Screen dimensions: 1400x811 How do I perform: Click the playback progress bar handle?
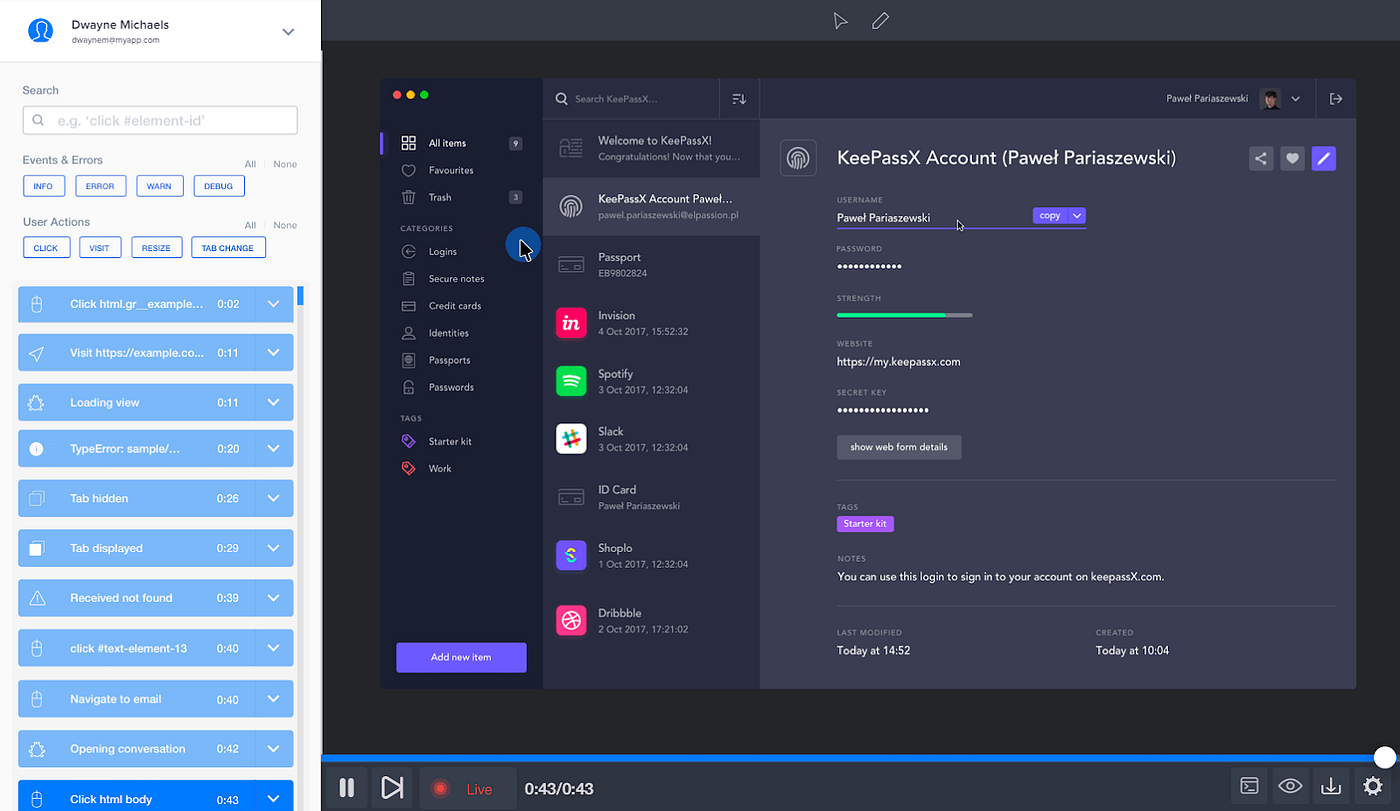click(x=1384, y=757)
